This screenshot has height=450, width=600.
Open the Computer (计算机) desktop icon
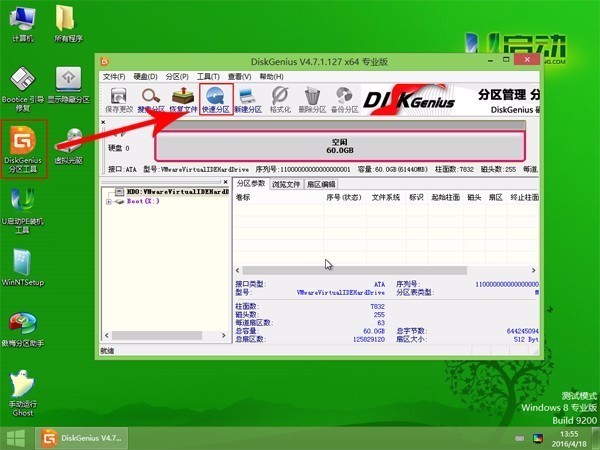pos(23,24)
